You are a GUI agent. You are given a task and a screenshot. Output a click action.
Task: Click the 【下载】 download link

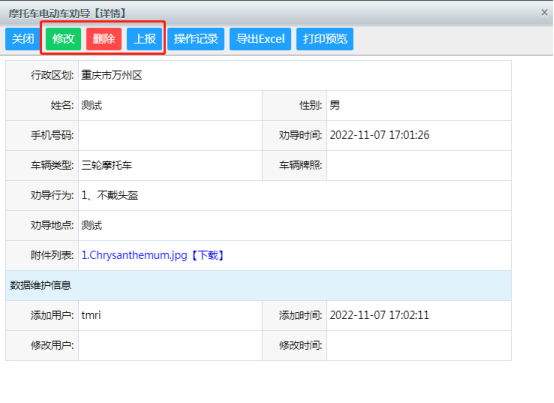pyautogui.click(x=207, y=255)
